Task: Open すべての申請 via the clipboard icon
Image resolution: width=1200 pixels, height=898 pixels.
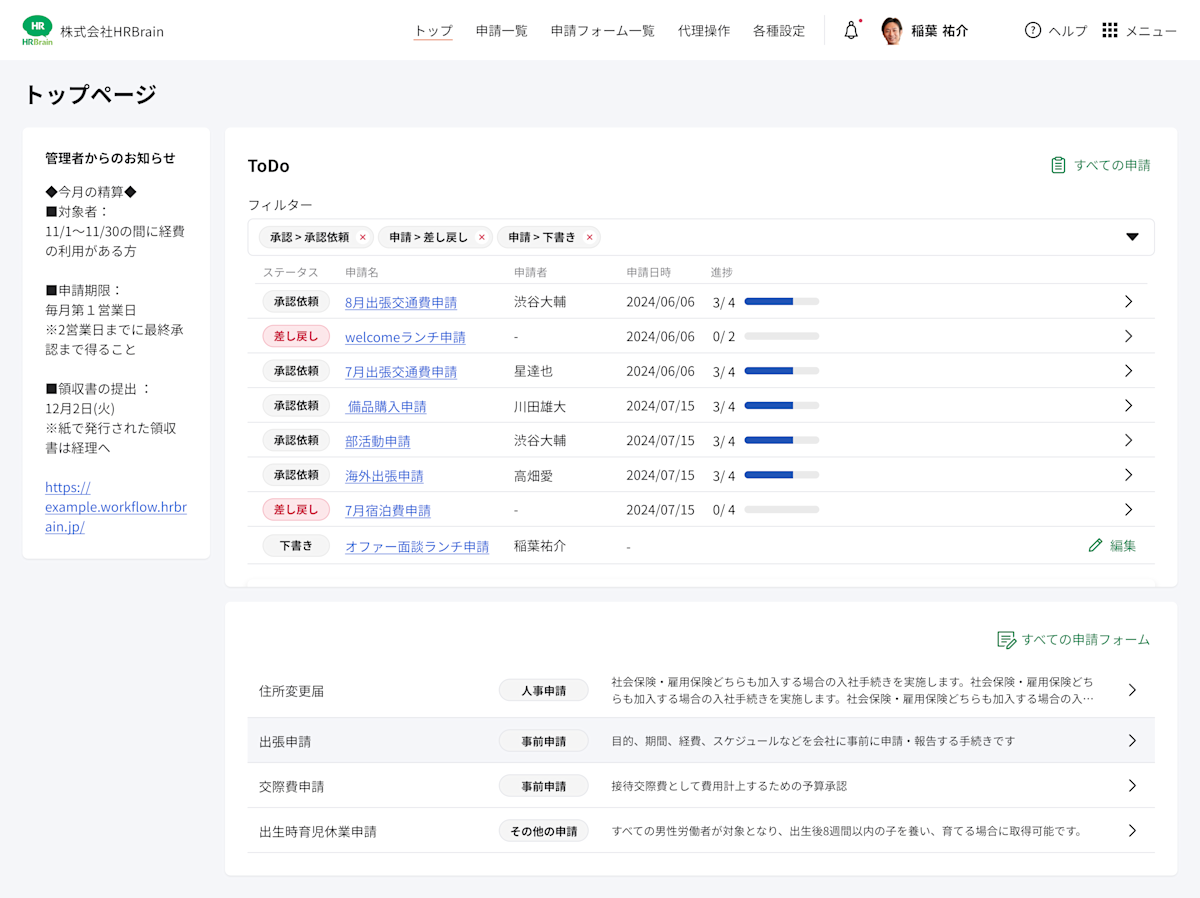Action: click(1056, 165)
